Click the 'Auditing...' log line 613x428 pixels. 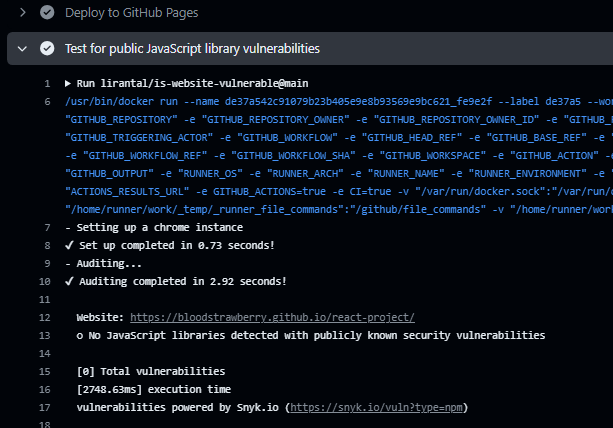[104, 263]
